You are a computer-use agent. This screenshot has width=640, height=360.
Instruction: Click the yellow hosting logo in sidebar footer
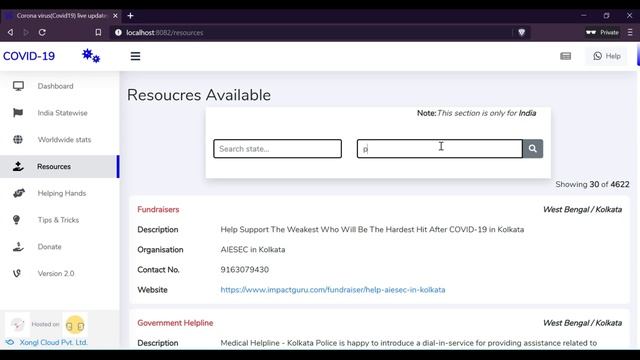pyautogui.click(x=75, y=325)
